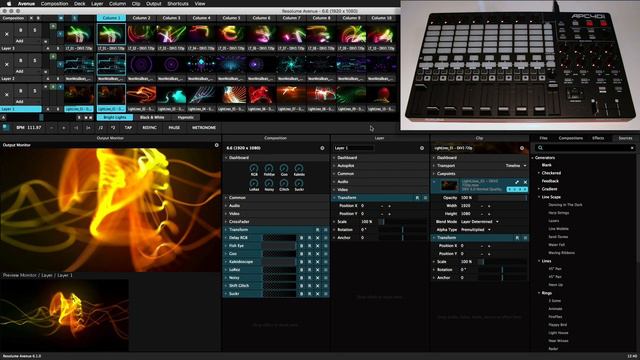Screen dimensions: 640x360
Task: Click the RESYNC button
Action: coord(149,128)
